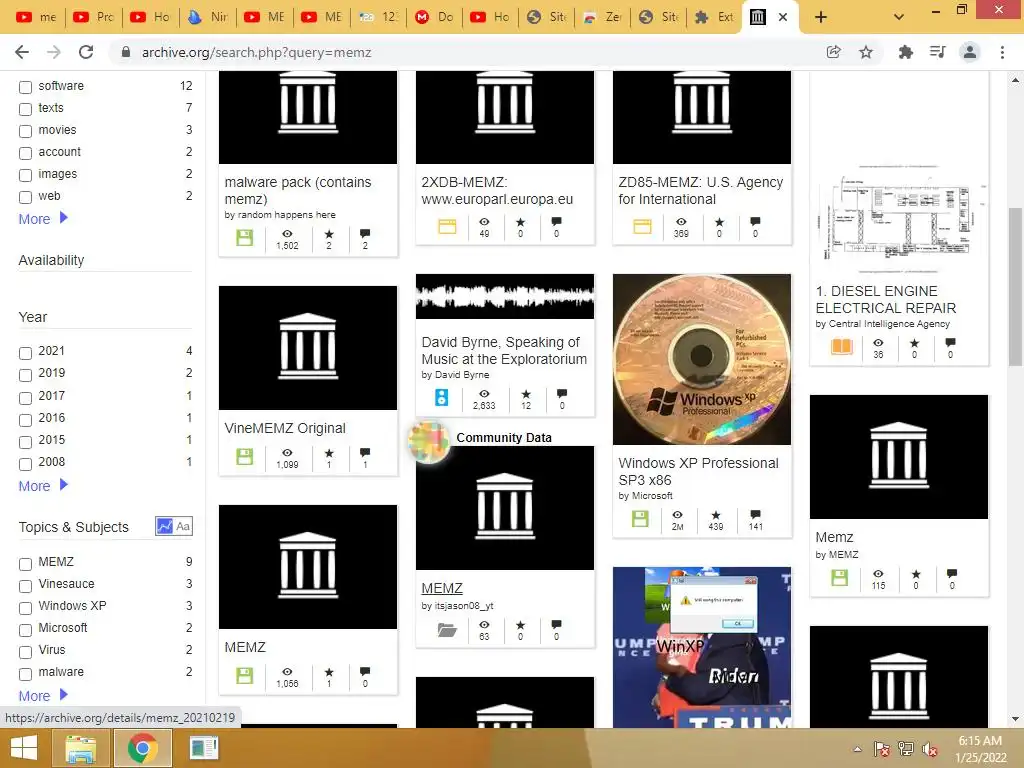Open 'malware pack (contains memz)' title
The image size is (1024, 768).
point(298,191)
